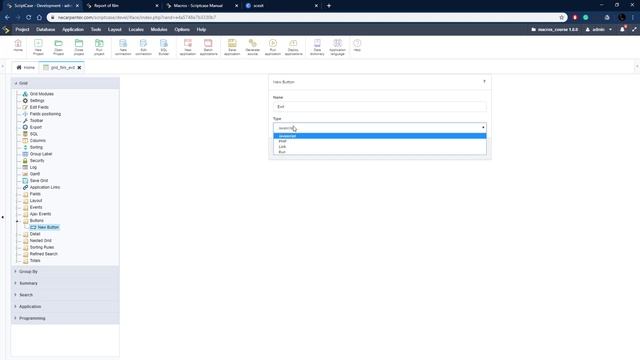Expand the Application section
This screenshot has height=360, width=640.
point(65,306)
